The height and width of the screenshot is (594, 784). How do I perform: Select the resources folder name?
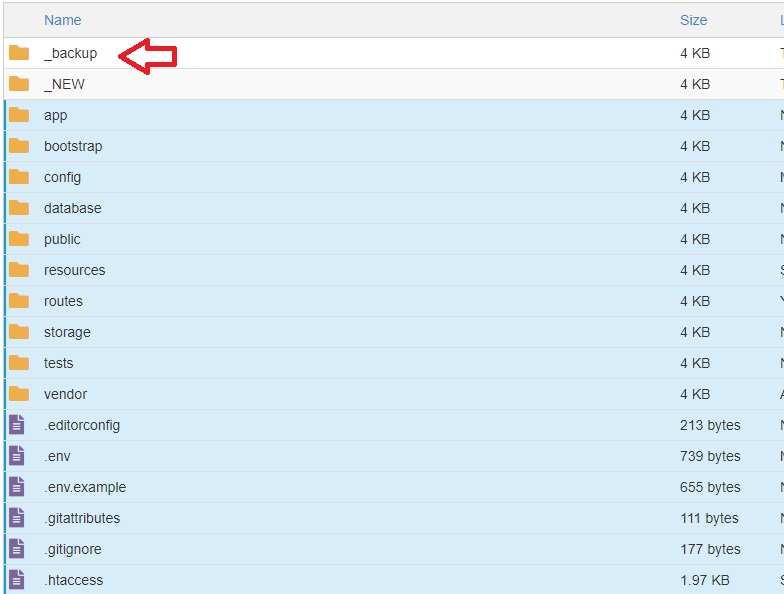(74, 270)
